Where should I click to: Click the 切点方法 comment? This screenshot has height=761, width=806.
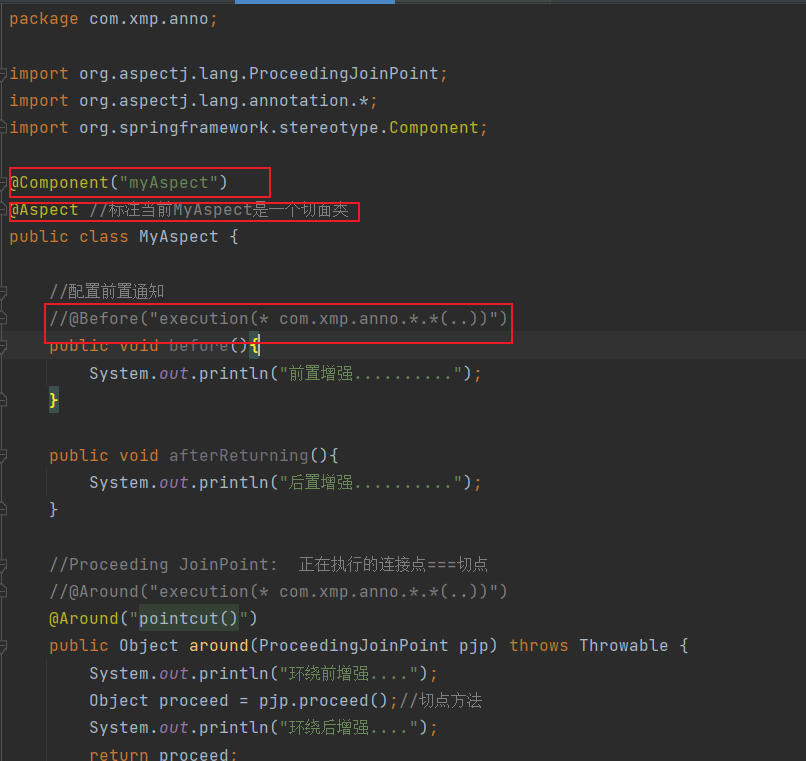click(440, 701)
